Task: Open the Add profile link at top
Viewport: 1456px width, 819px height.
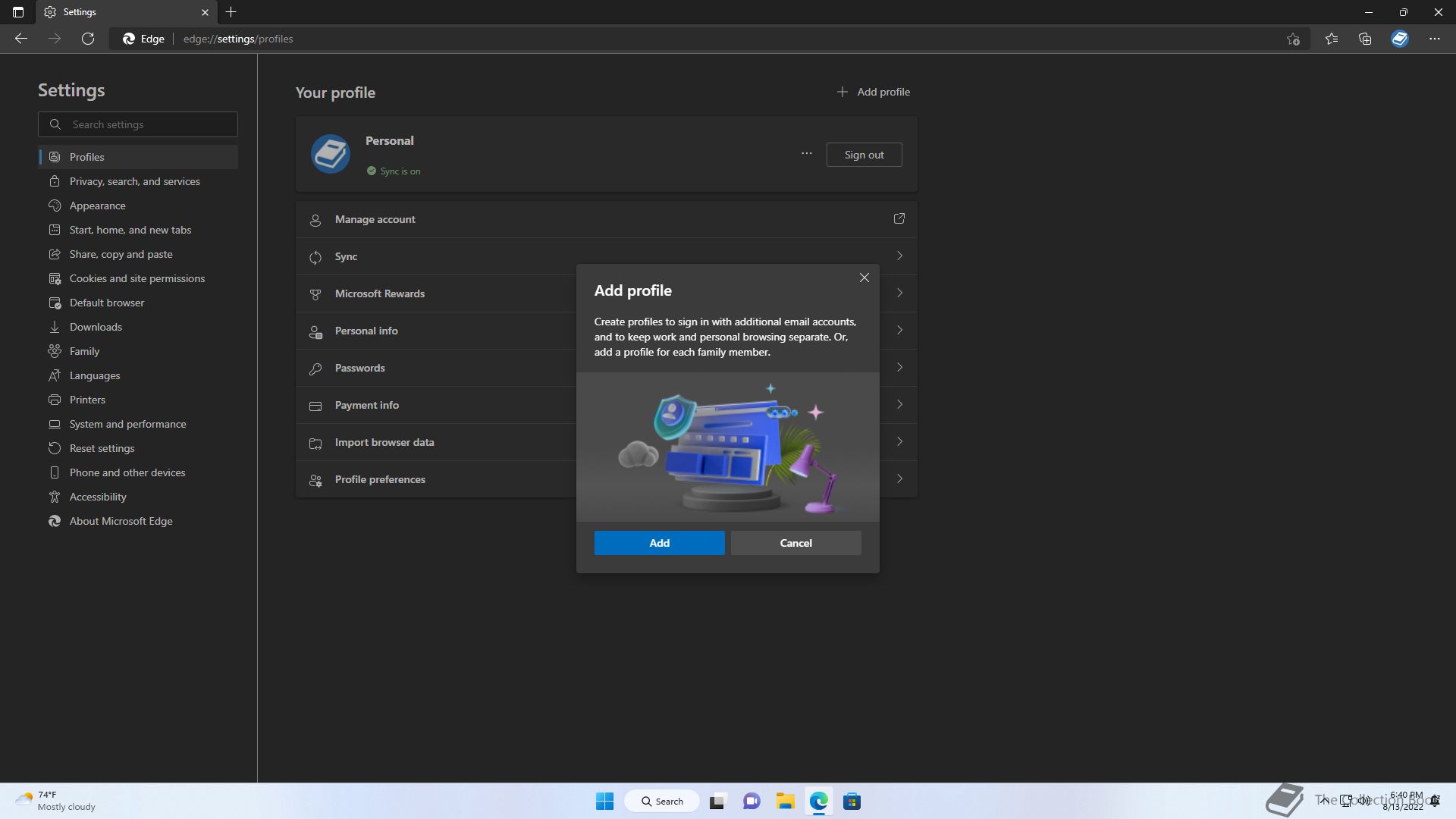Action: click(x=873, y=92)
